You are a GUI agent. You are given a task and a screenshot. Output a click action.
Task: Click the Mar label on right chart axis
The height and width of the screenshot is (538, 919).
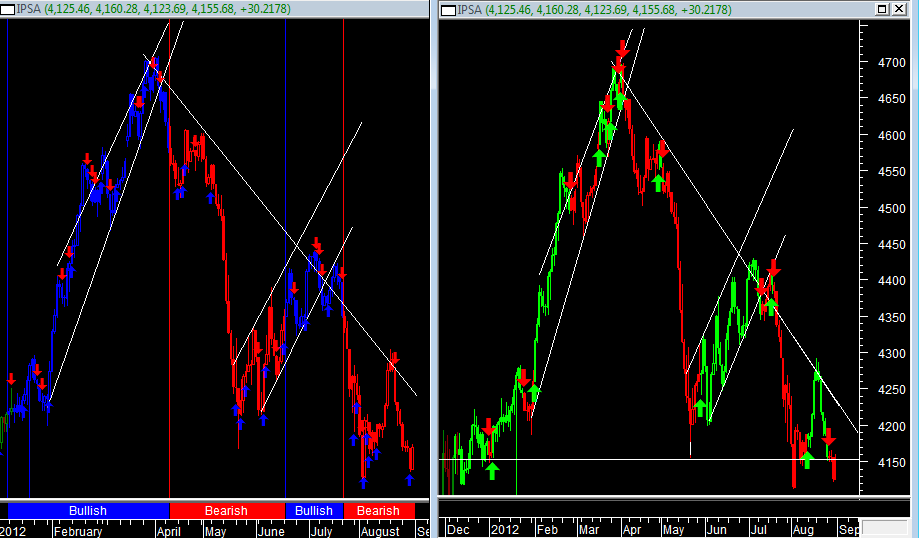(590, 530)
